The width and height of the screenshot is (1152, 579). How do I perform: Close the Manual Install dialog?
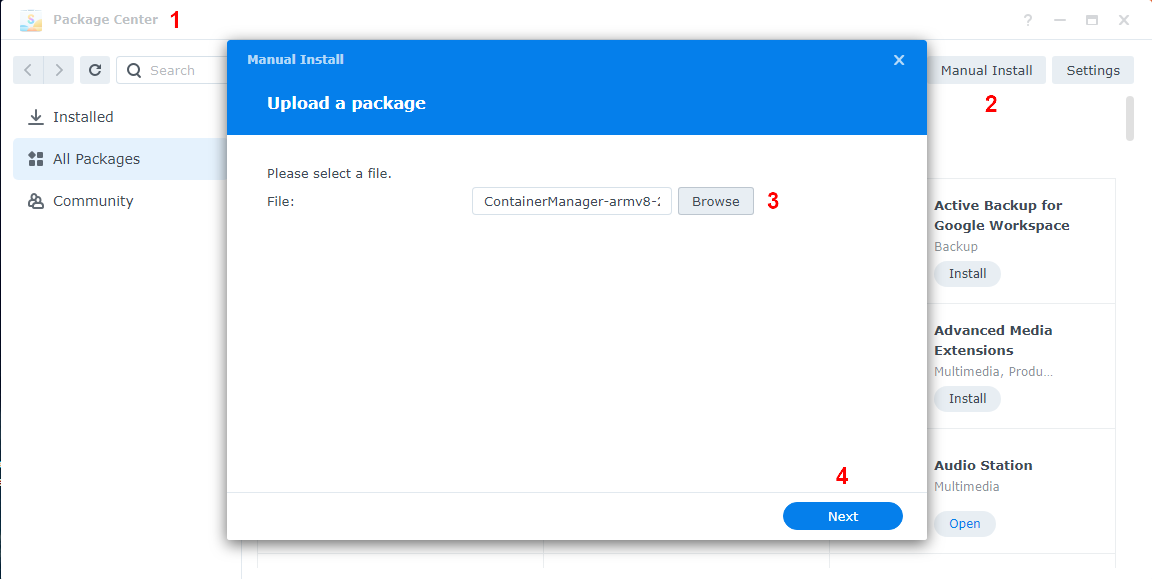(899, 60)
